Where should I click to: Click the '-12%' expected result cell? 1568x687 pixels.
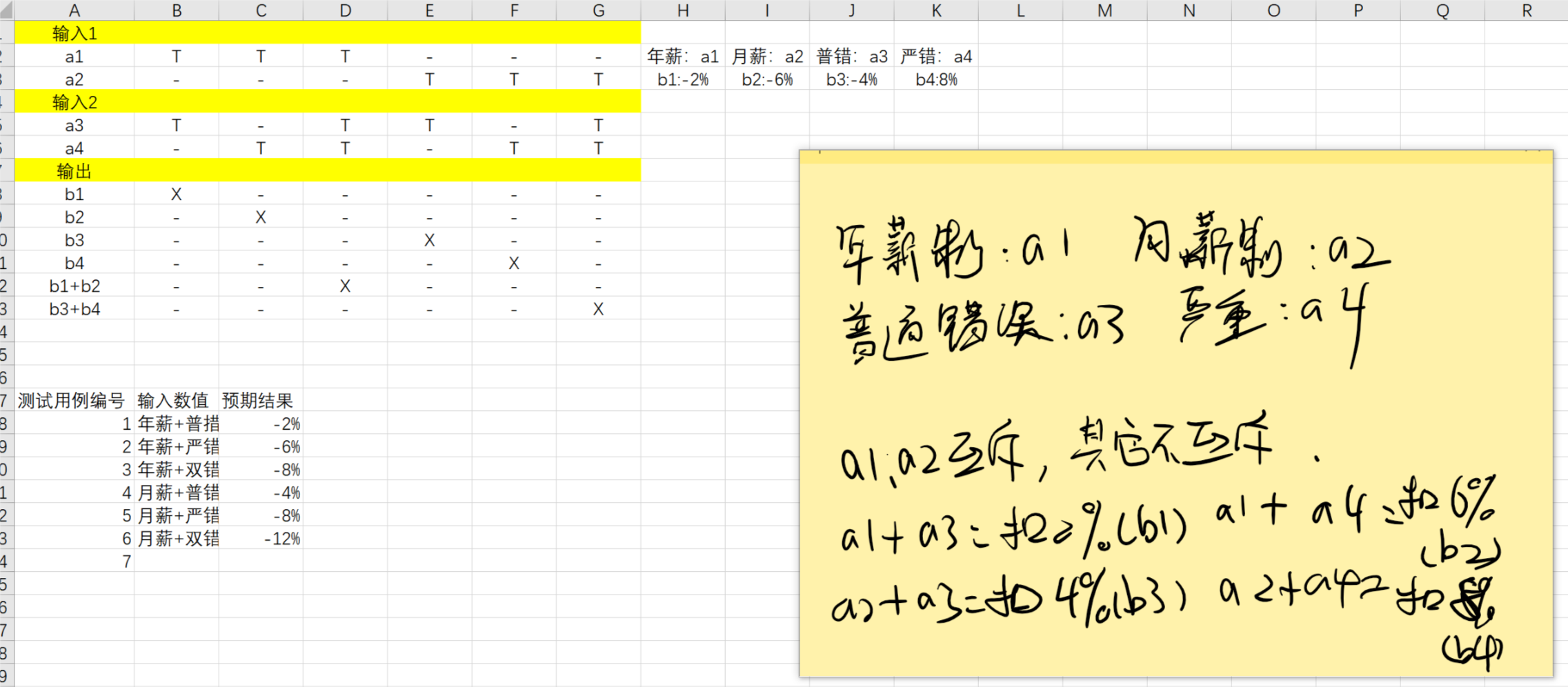(261, 538)
